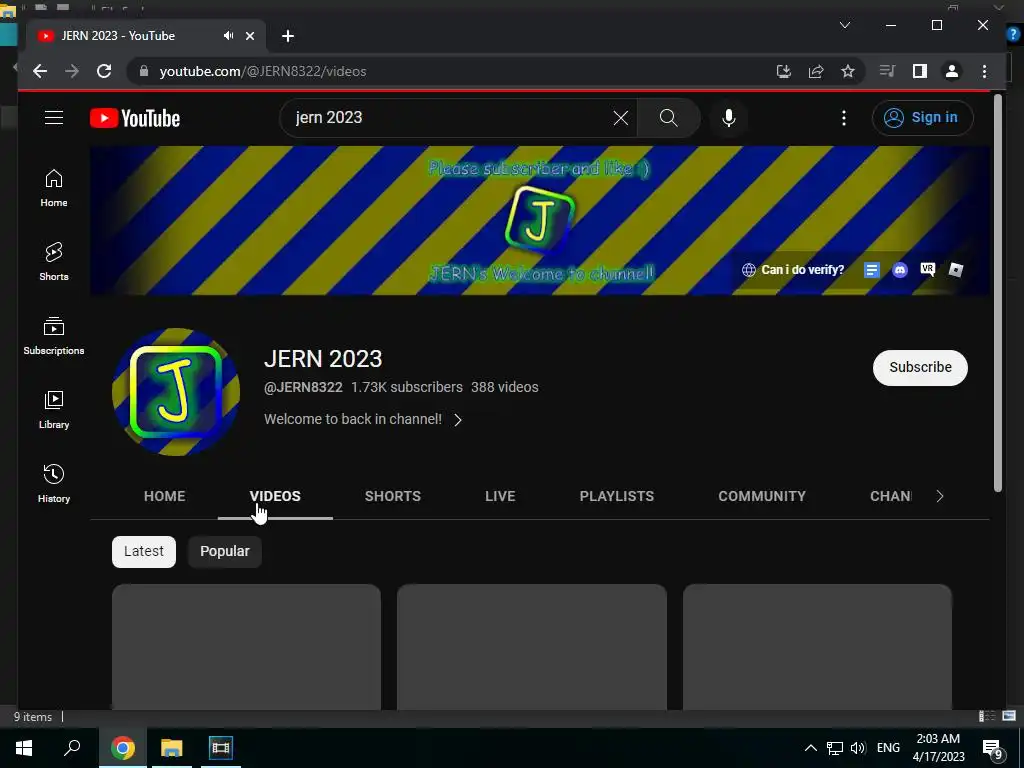
Task: Open Subscriptions in the sidebar
Action: [x=54, y=336]
